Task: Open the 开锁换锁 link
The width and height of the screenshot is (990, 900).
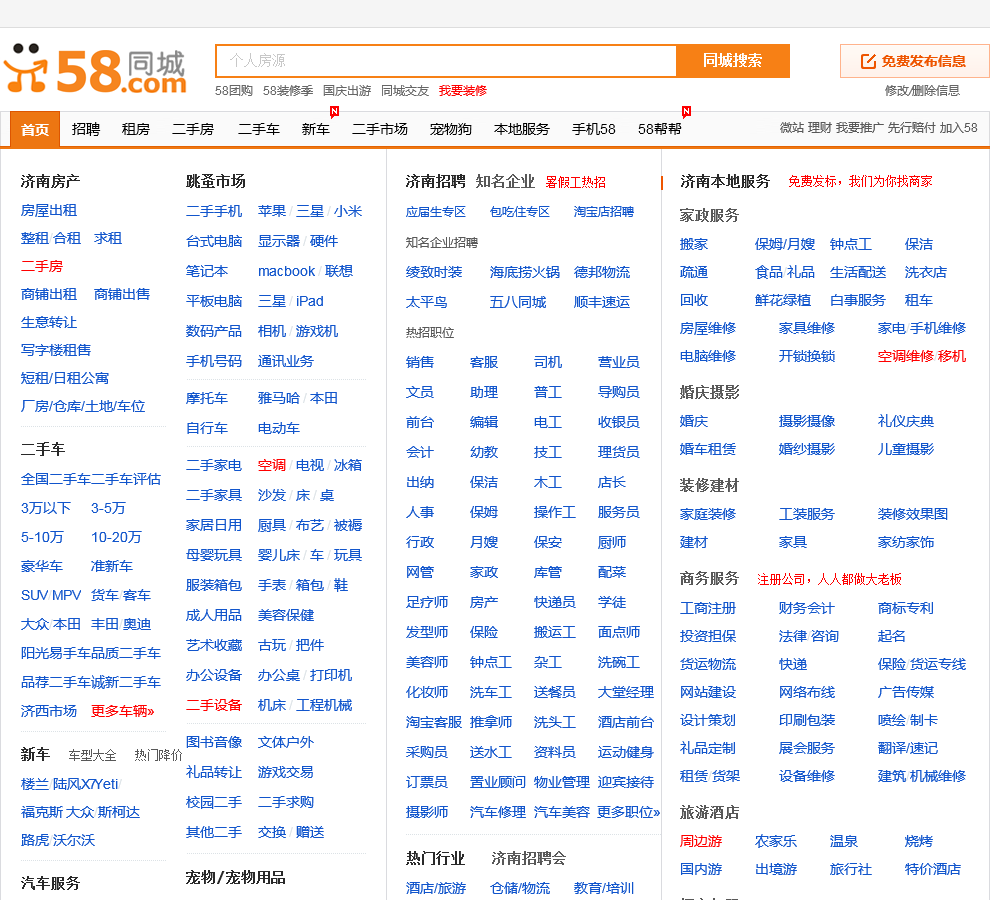Action: pos(807,356)
